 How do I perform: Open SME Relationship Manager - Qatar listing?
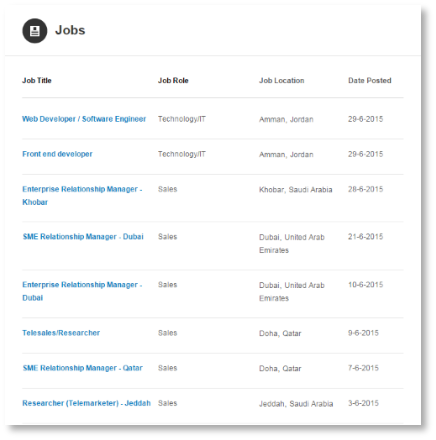(x=82, y=368)
